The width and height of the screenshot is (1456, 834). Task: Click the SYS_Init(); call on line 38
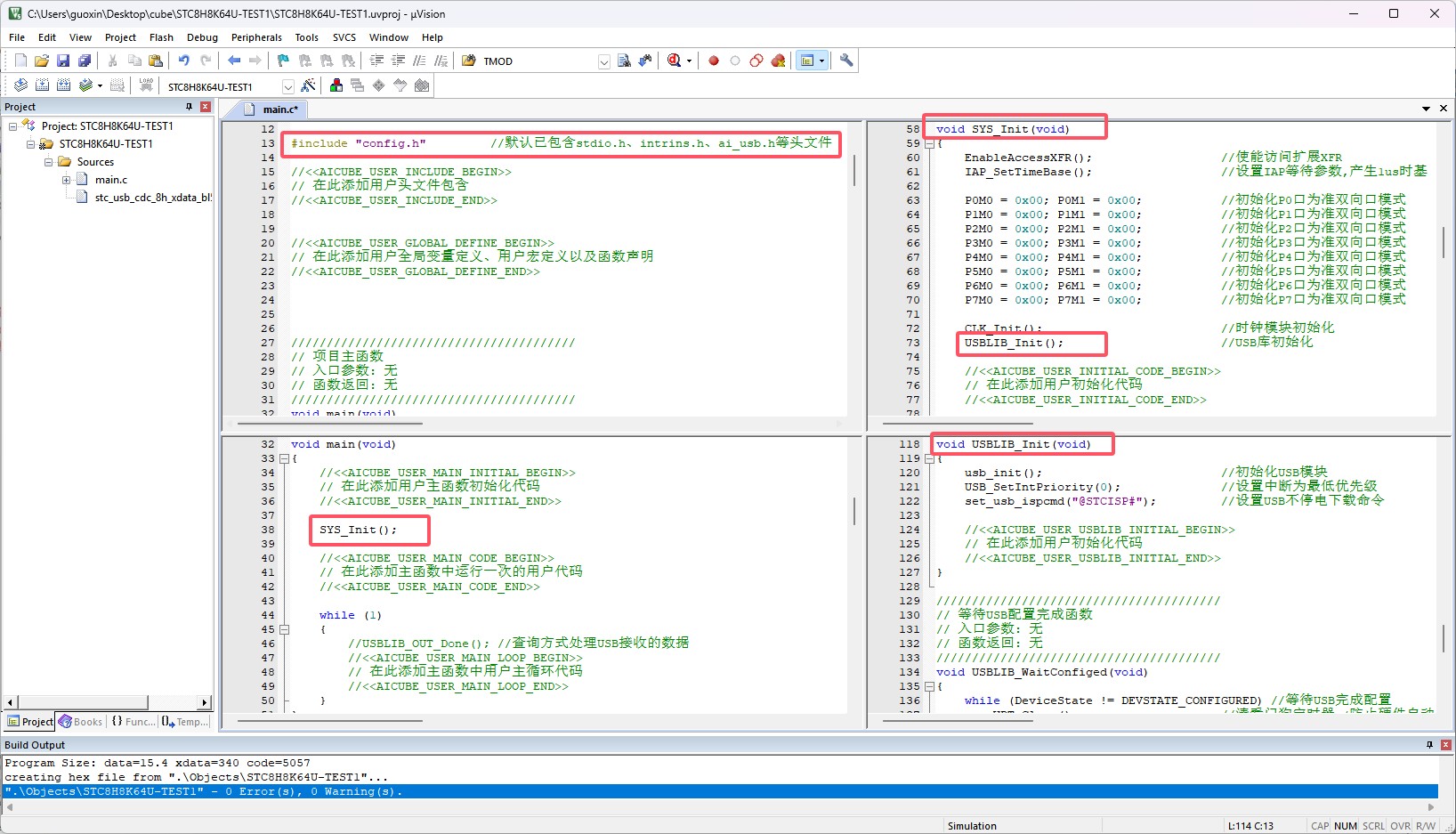pyautogui.click(x=359, y=530)
